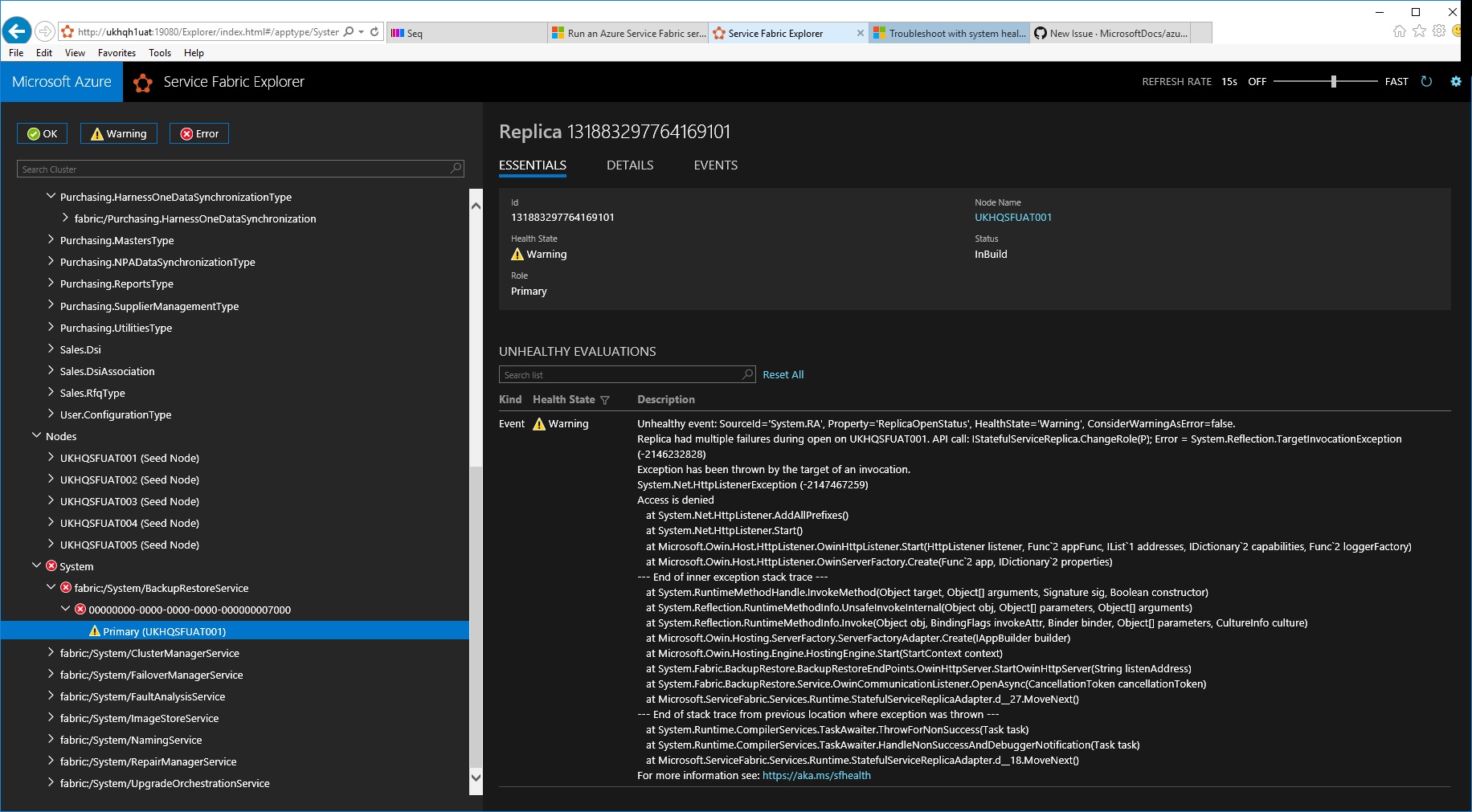1472x812 pixels.
Task: Click warning icon of Primary (UKHQSFUAT001)
Action: tap(95, 631)
